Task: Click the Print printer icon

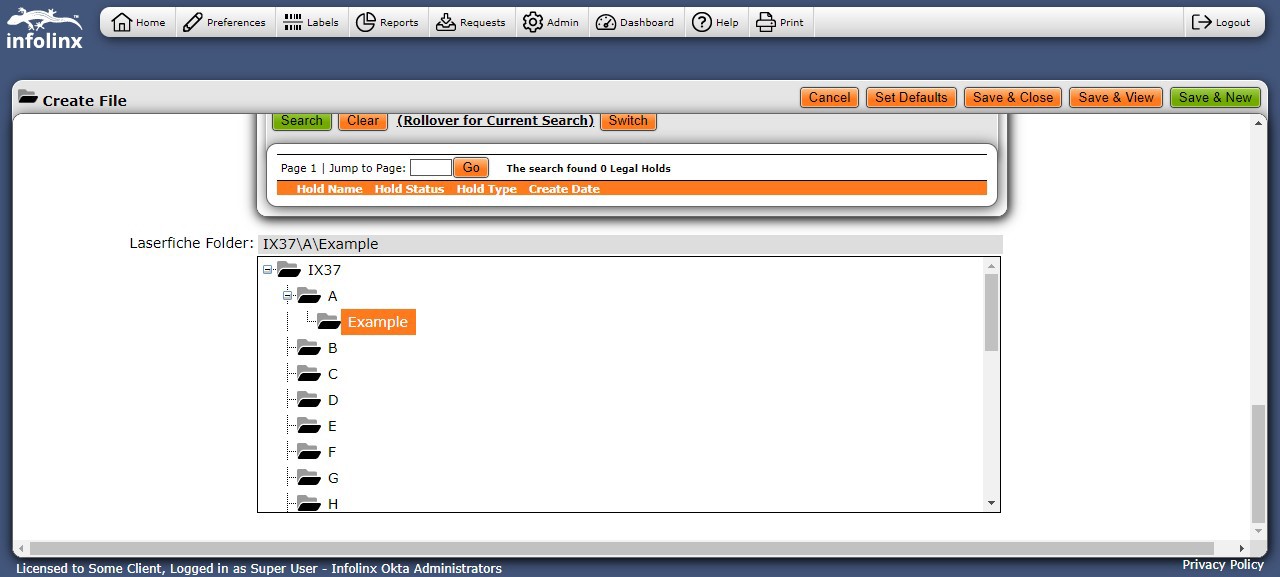Action: pos(766,22)
